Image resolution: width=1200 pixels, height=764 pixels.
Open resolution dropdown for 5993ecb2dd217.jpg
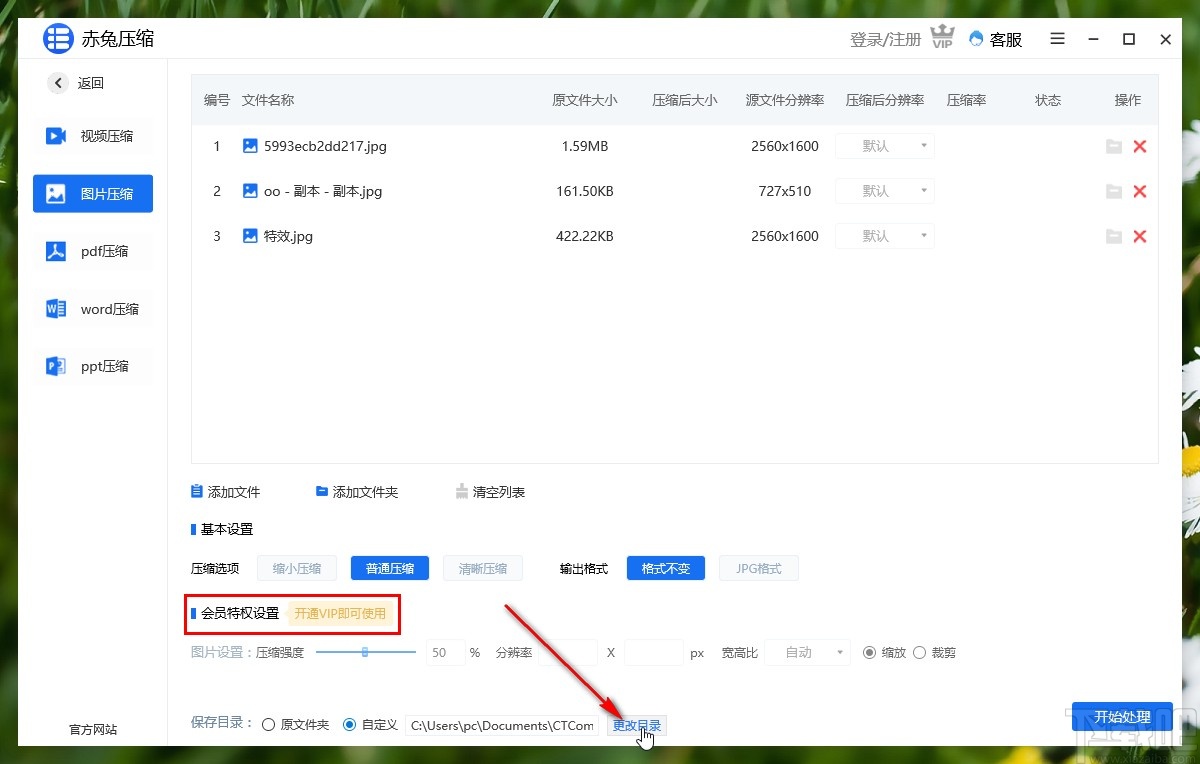tap(884, 146)
